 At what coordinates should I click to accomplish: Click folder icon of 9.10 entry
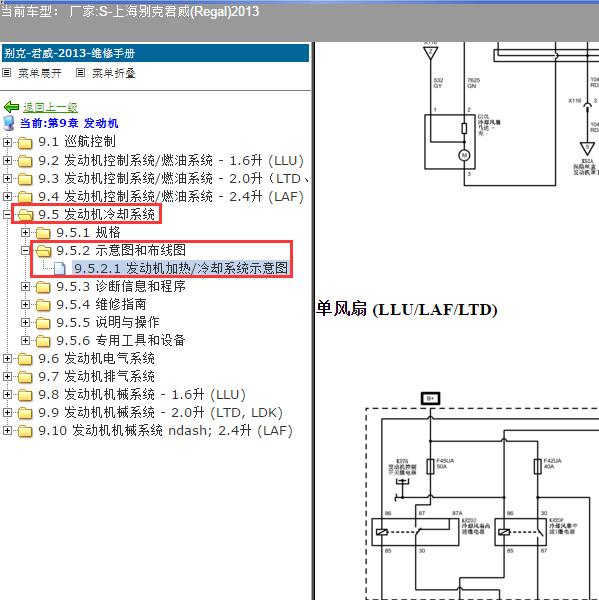pyautogui.click(x=25, y=430)
